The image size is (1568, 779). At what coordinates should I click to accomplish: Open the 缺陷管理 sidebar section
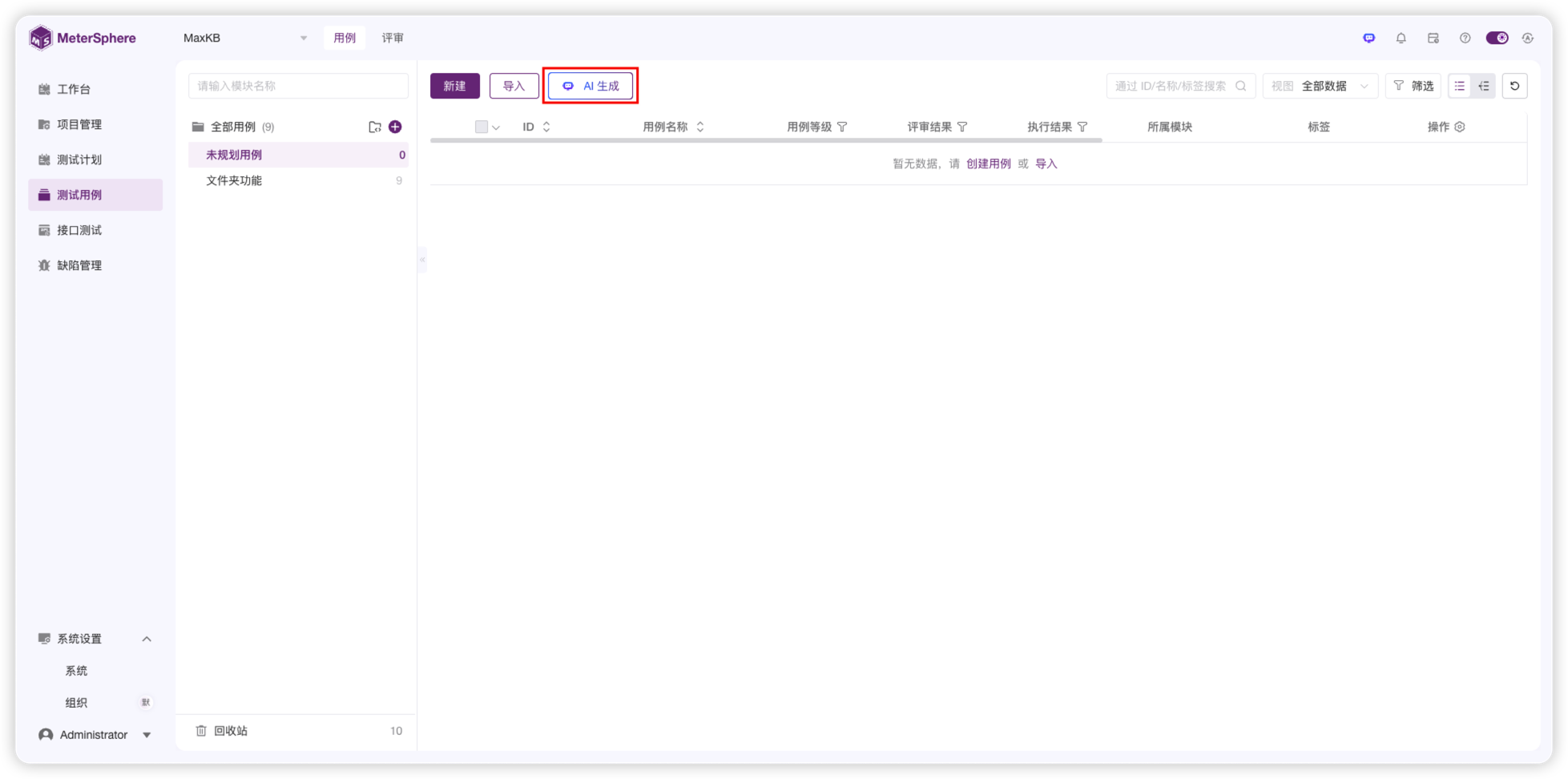(79, 265)
